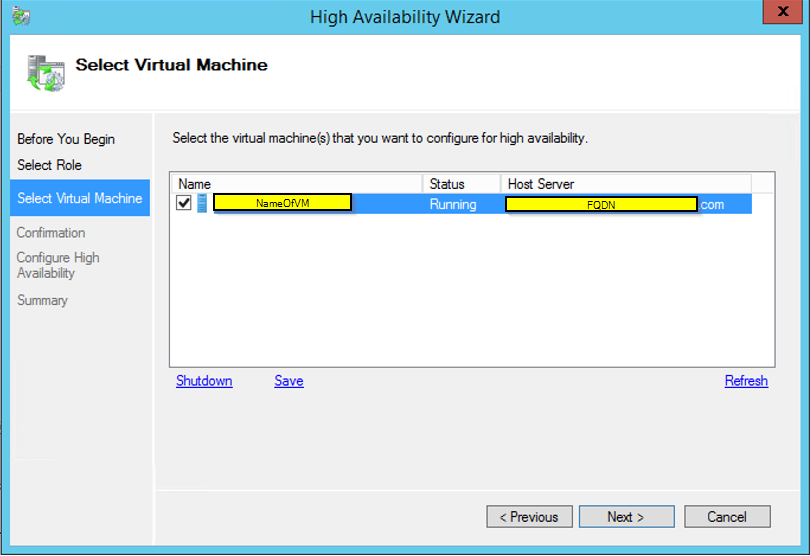Open the Select Role step in sidebar
Screen dimensions: 810x556
[49, 165]
